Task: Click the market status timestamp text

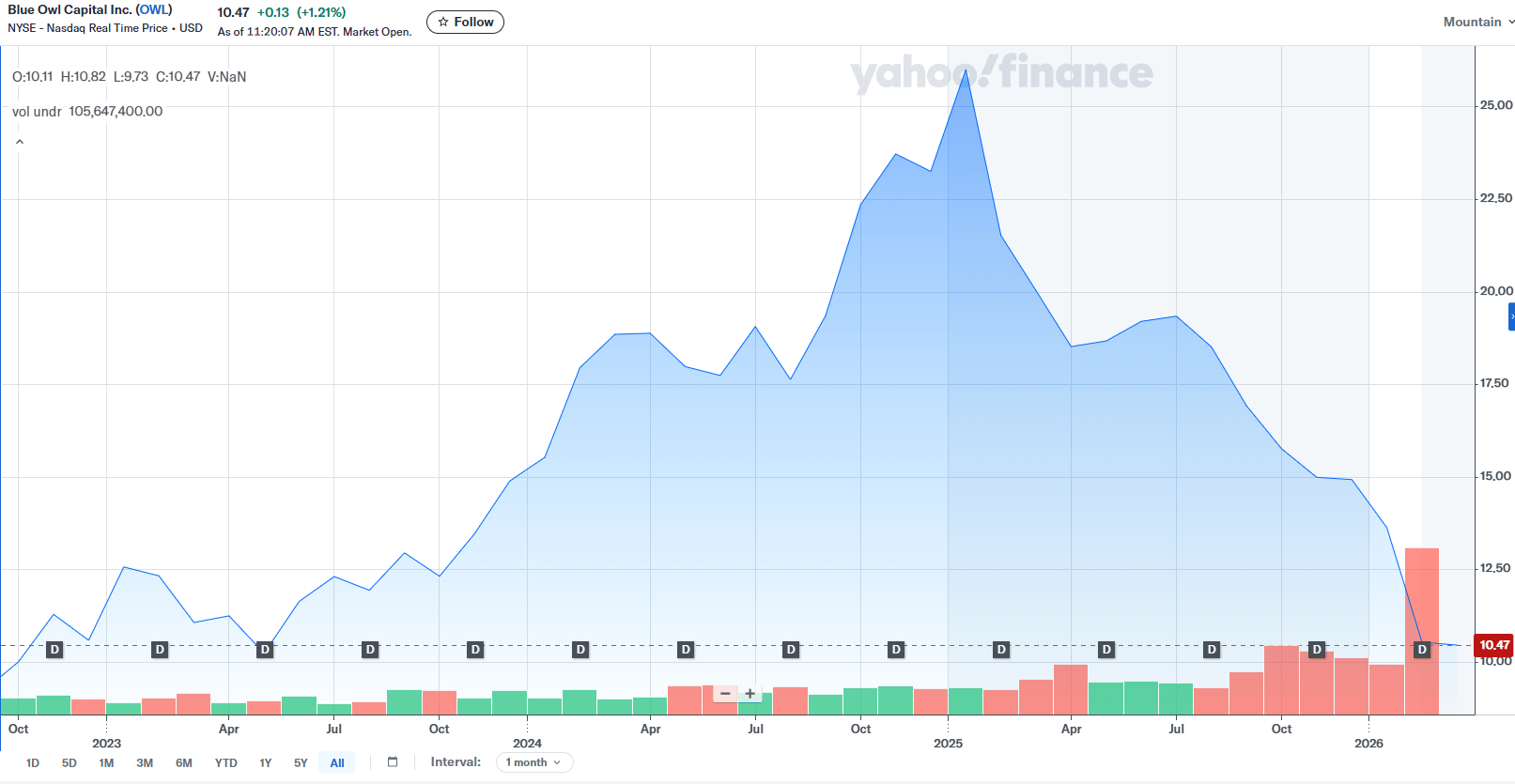Action: pos(315,32)
